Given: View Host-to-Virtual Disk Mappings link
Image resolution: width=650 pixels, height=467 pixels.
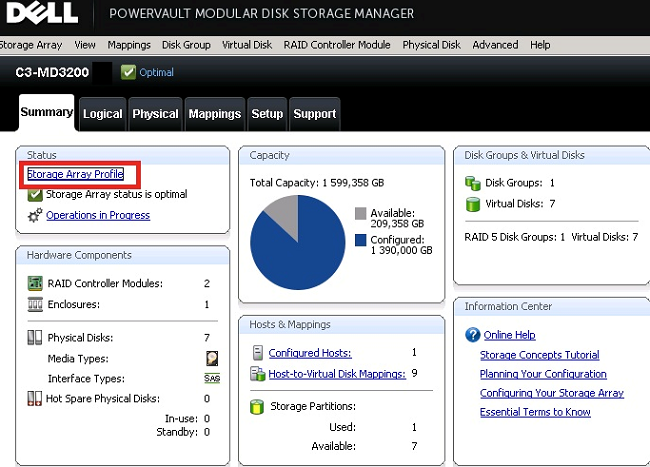Looking at the screenshot, I should (x=336, y=374).
